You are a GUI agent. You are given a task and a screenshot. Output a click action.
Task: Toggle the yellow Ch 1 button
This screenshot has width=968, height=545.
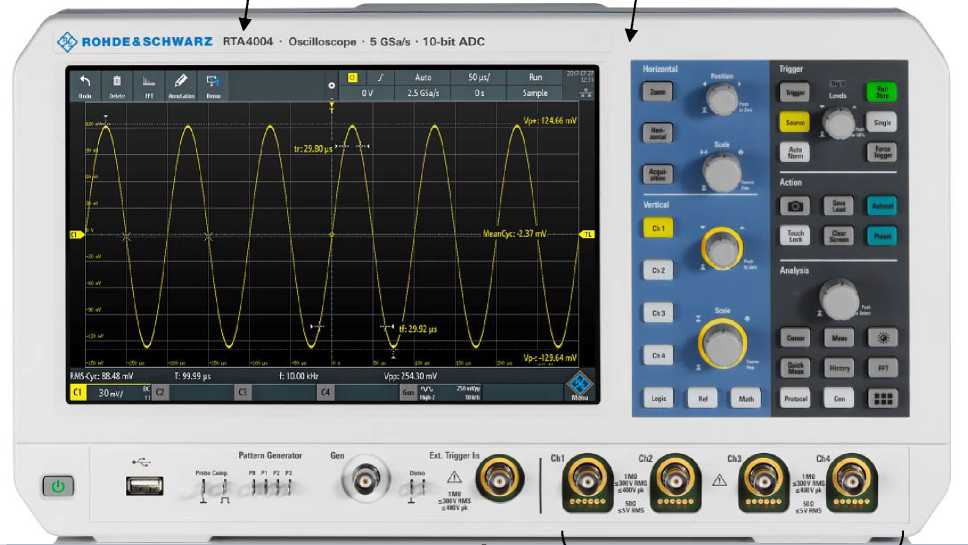coord(658,228)
